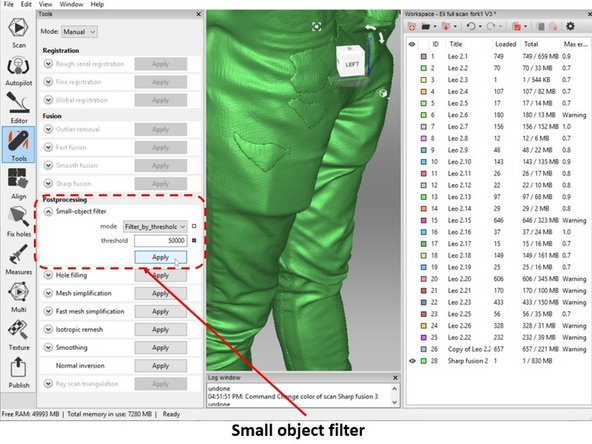The height and width of the screenshot is (444, 592).
Task: Open the Scan panel from the sidebar
Action: coord(18,32)
